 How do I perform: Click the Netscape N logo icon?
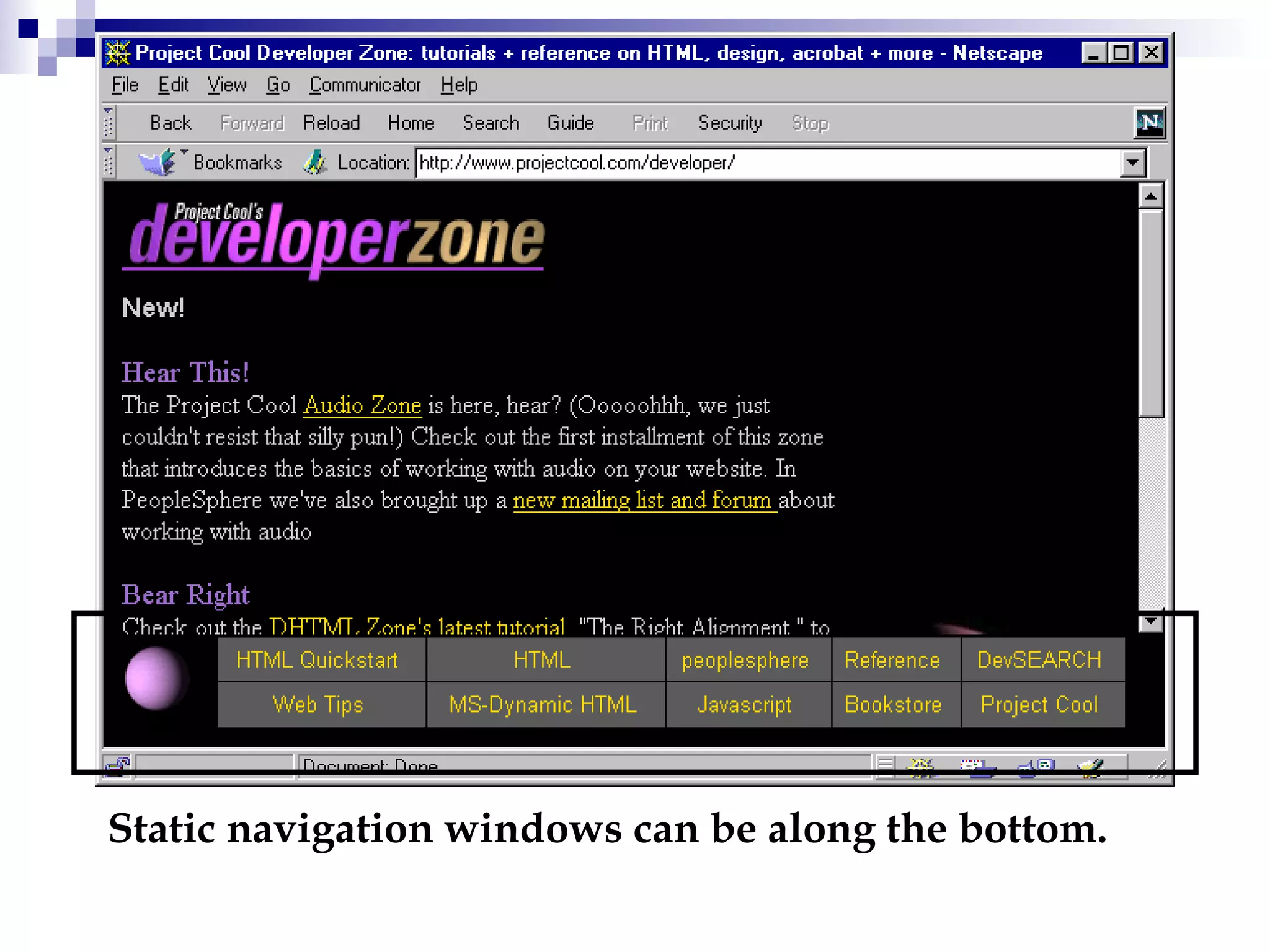point(1149,122)
